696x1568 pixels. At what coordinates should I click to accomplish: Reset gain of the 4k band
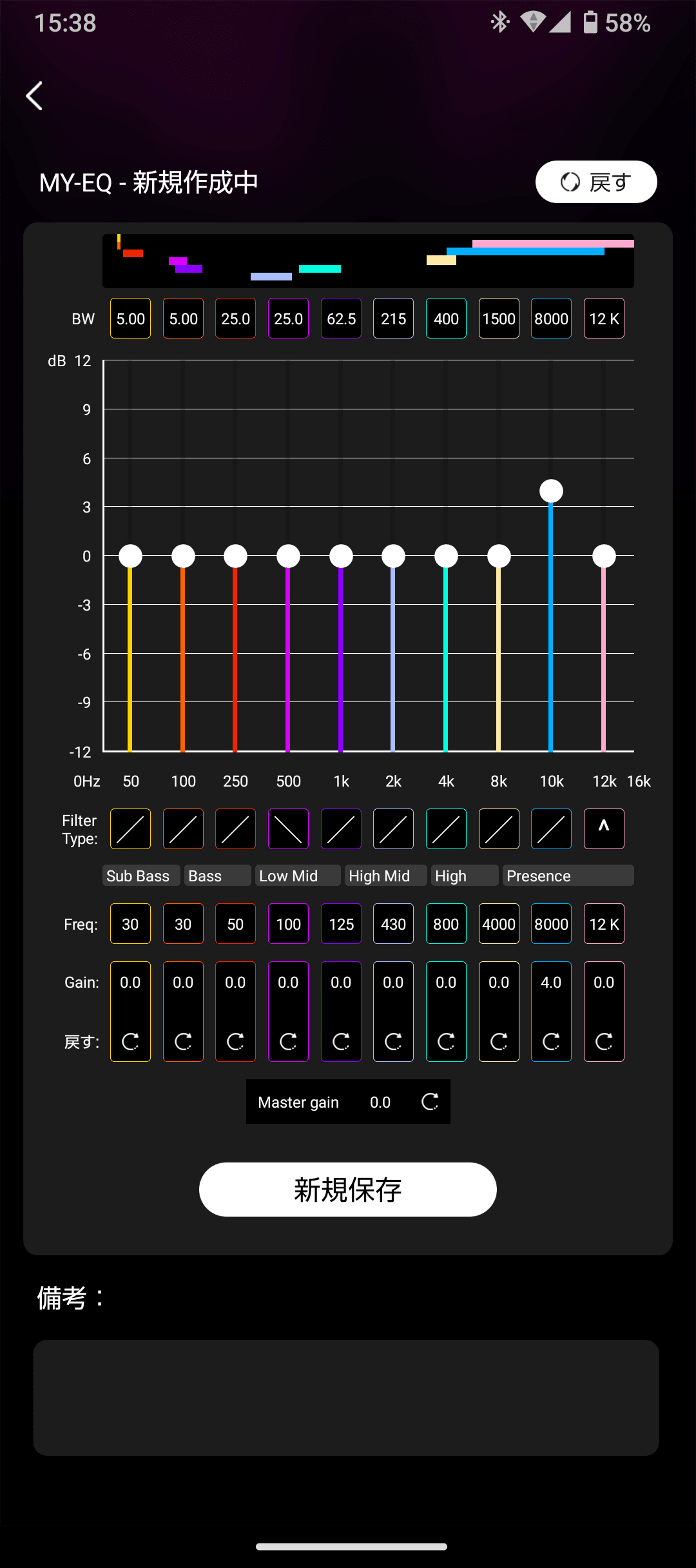pyautogui.click(x=446, y=1041)
